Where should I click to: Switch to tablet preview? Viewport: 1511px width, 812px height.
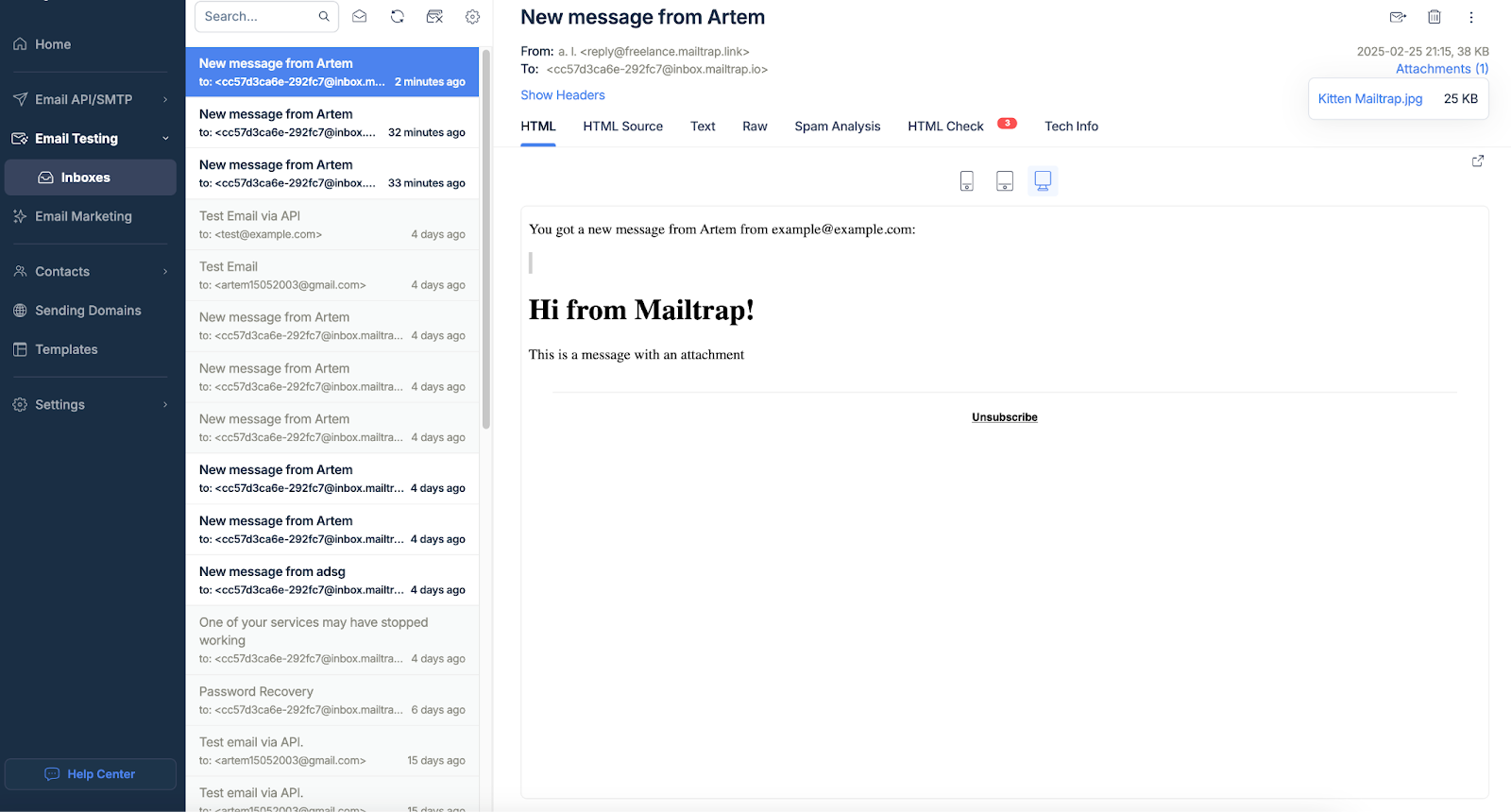point(1005,181)
